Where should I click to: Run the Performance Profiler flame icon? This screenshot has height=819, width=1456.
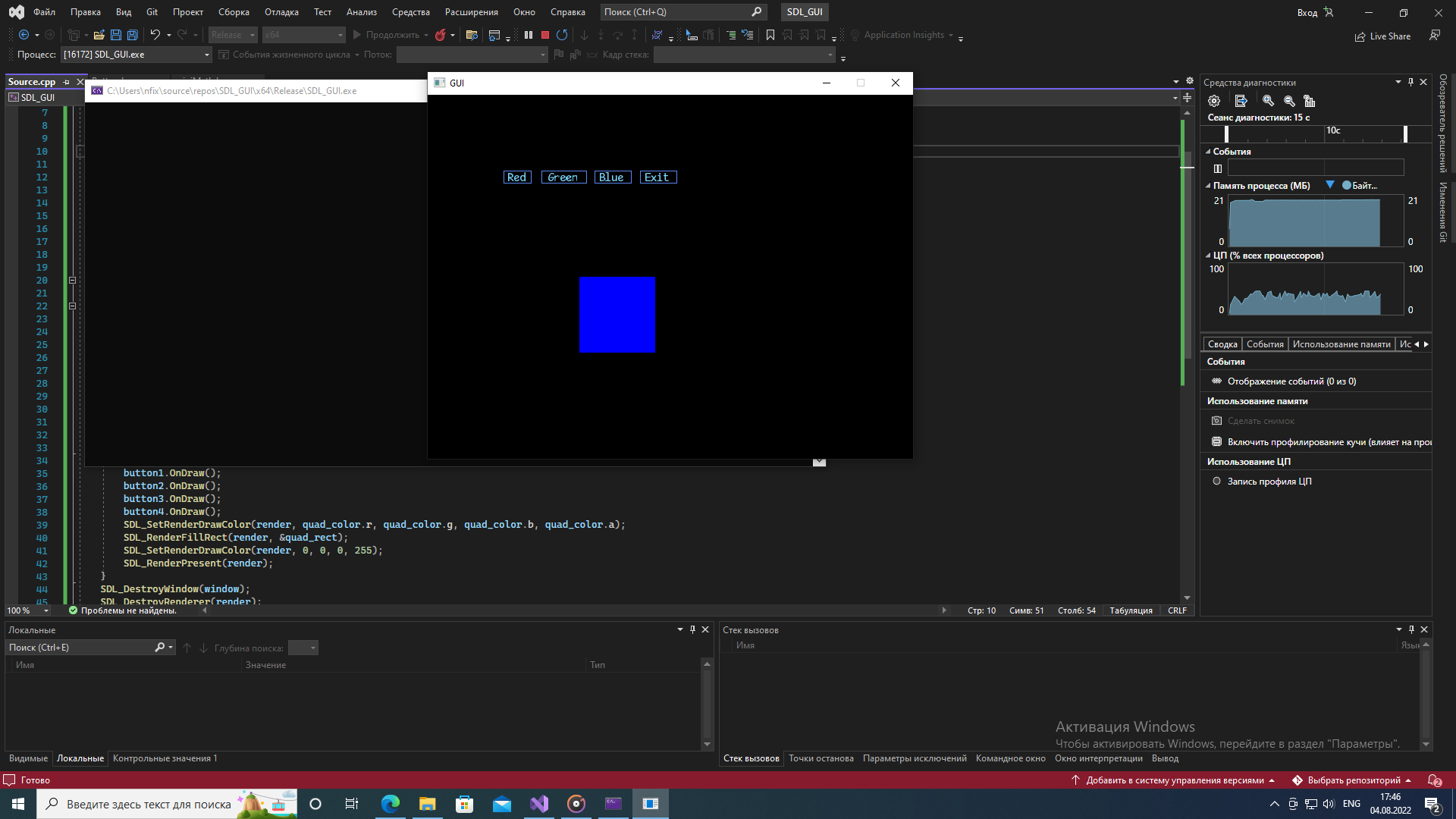[442, 35]
